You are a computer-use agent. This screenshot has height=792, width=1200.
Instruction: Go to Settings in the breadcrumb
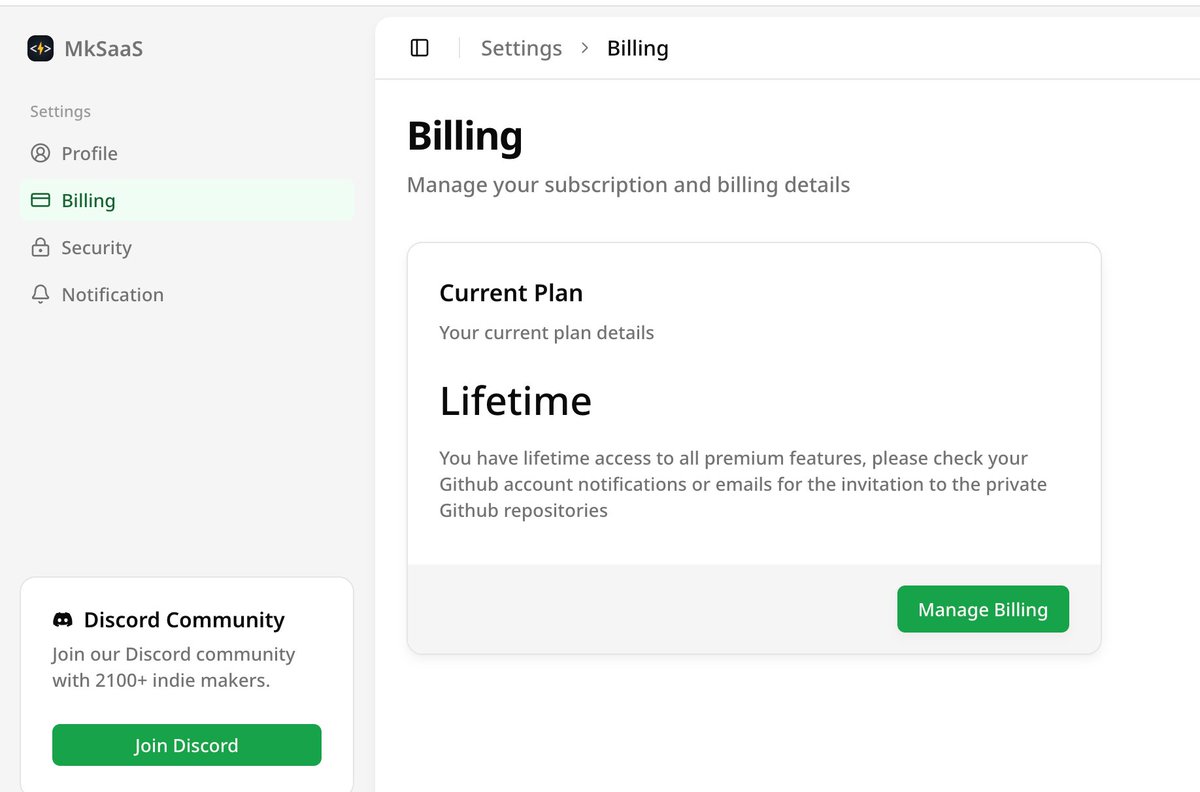pos(521,48)
